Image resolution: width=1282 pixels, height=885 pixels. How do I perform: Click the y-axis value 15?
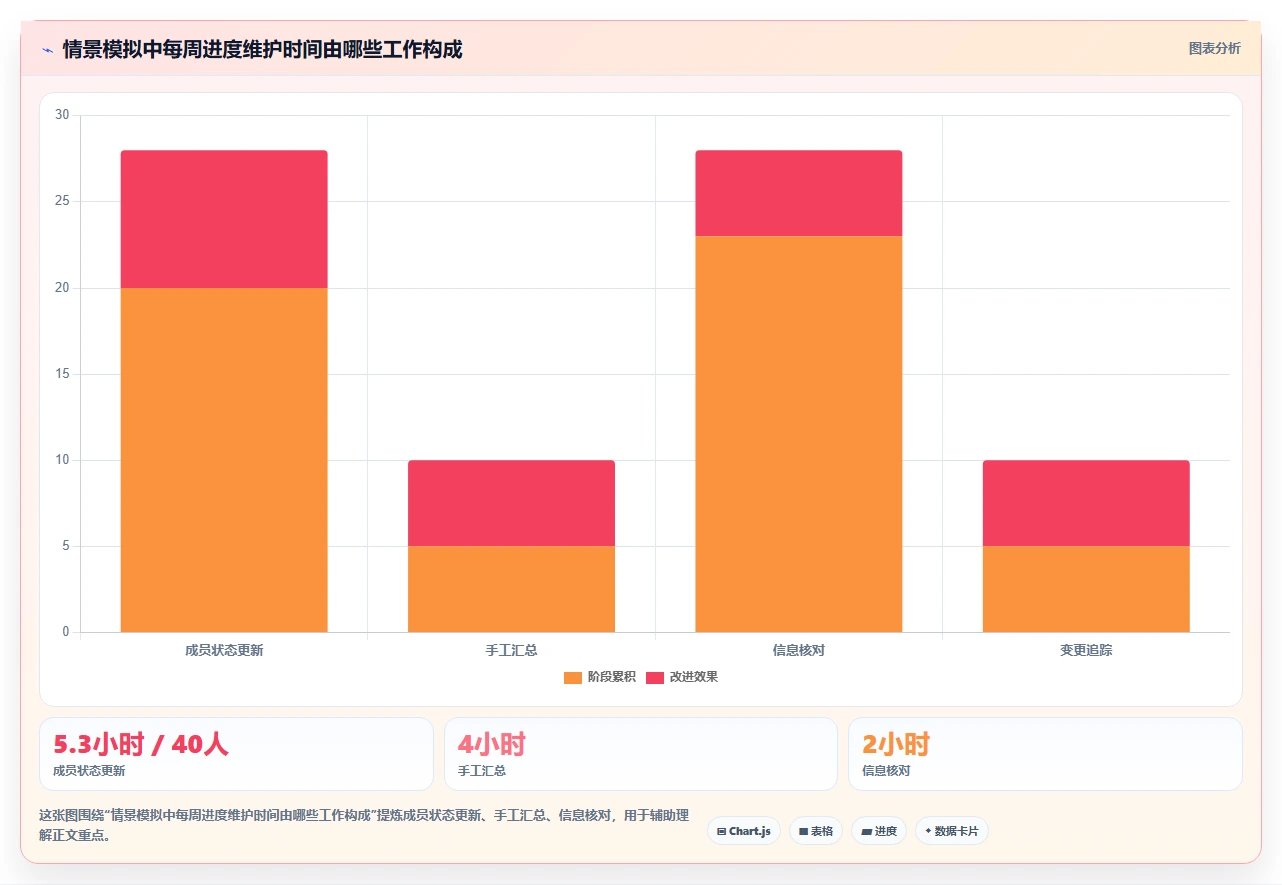[x=62, y=374]
